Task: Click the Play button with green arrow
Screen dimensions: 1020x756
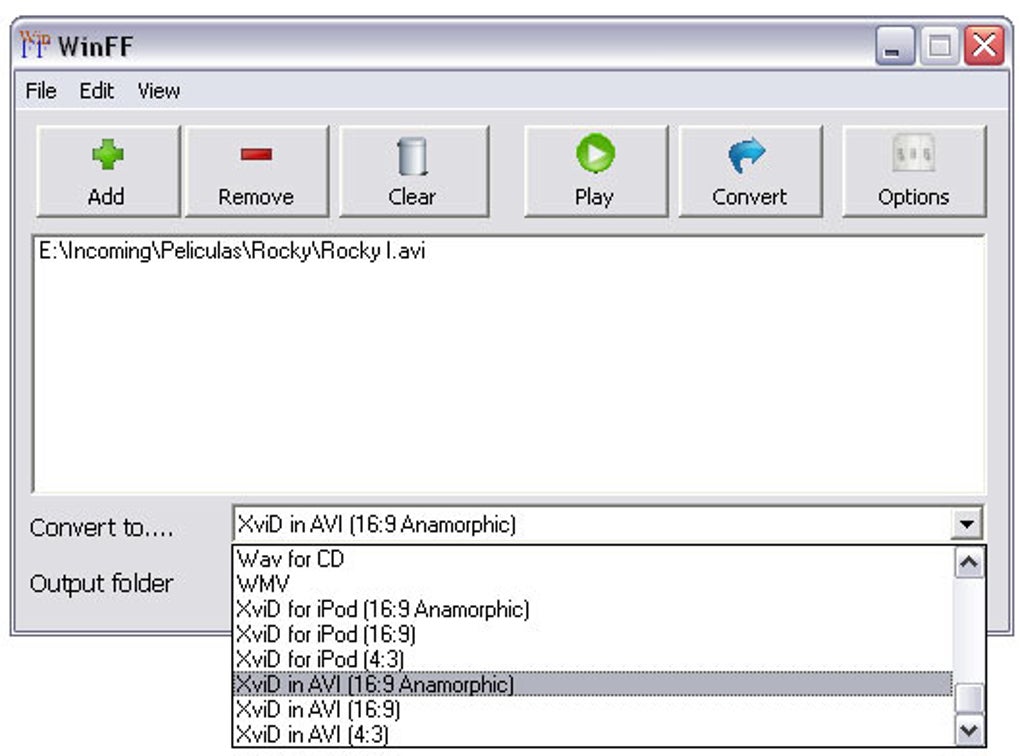Action: pos(595,171)
